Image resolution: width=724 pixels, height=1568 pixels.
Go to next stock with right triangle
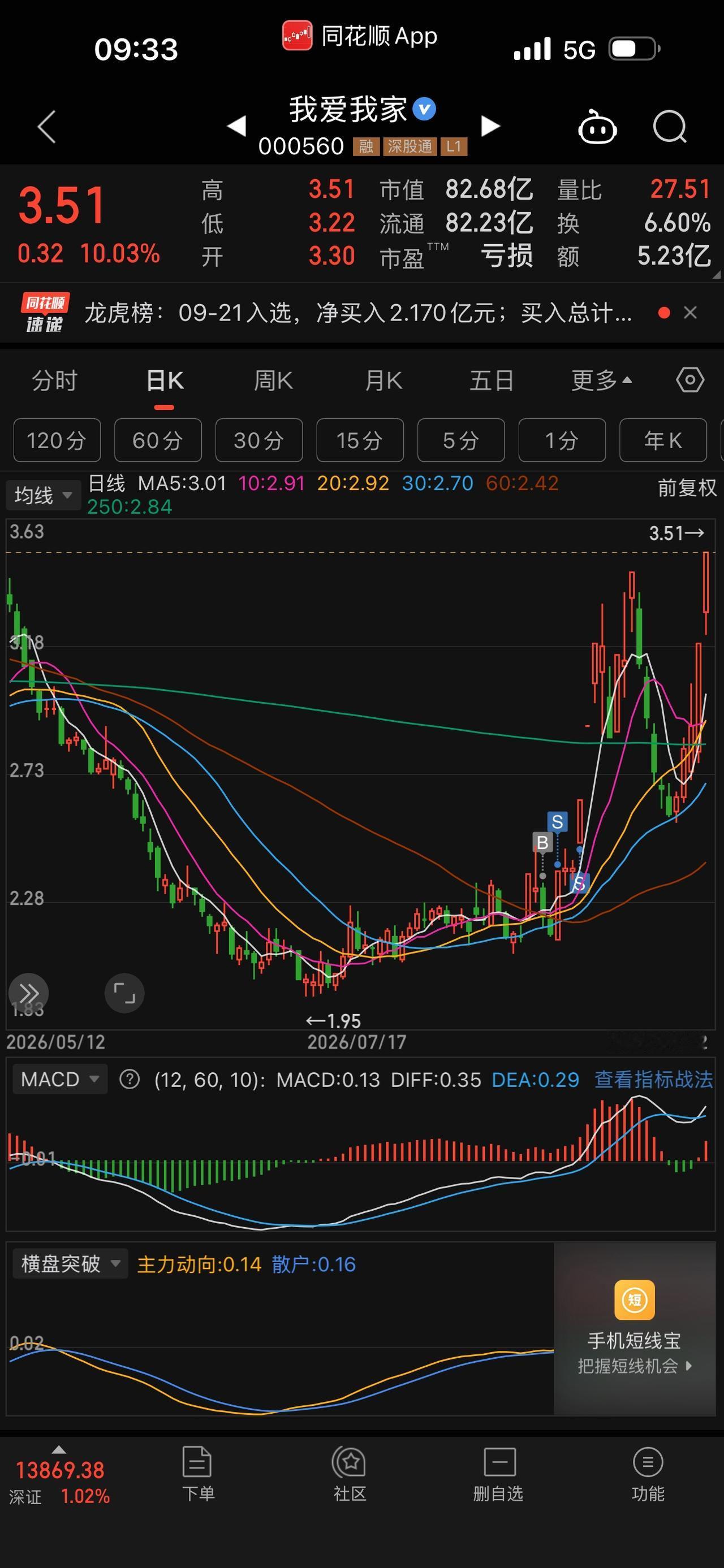point(490,126)
